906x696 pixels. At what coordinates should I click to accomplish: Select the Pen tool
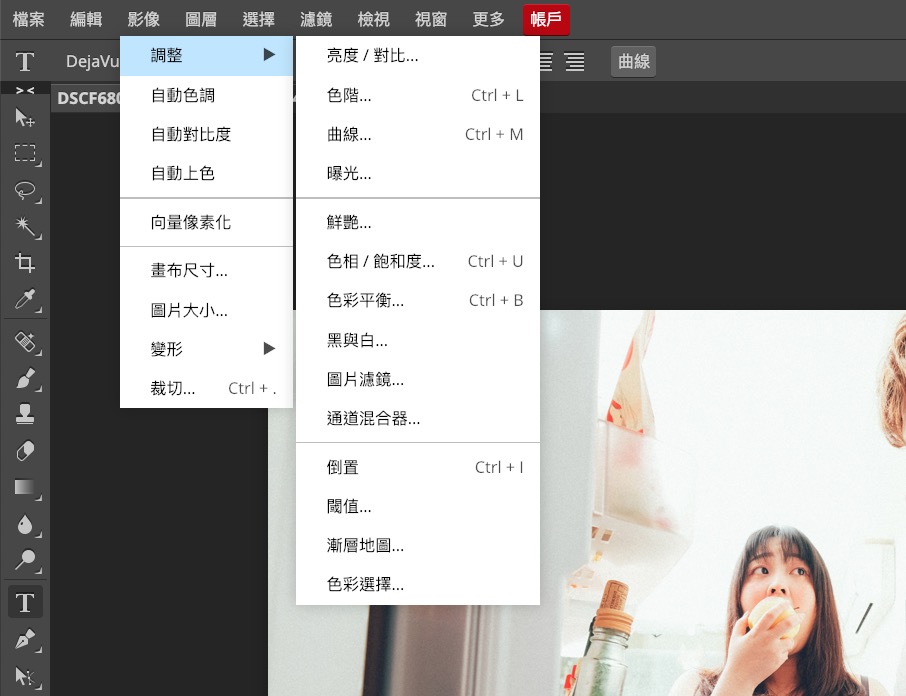click(24, 639)
